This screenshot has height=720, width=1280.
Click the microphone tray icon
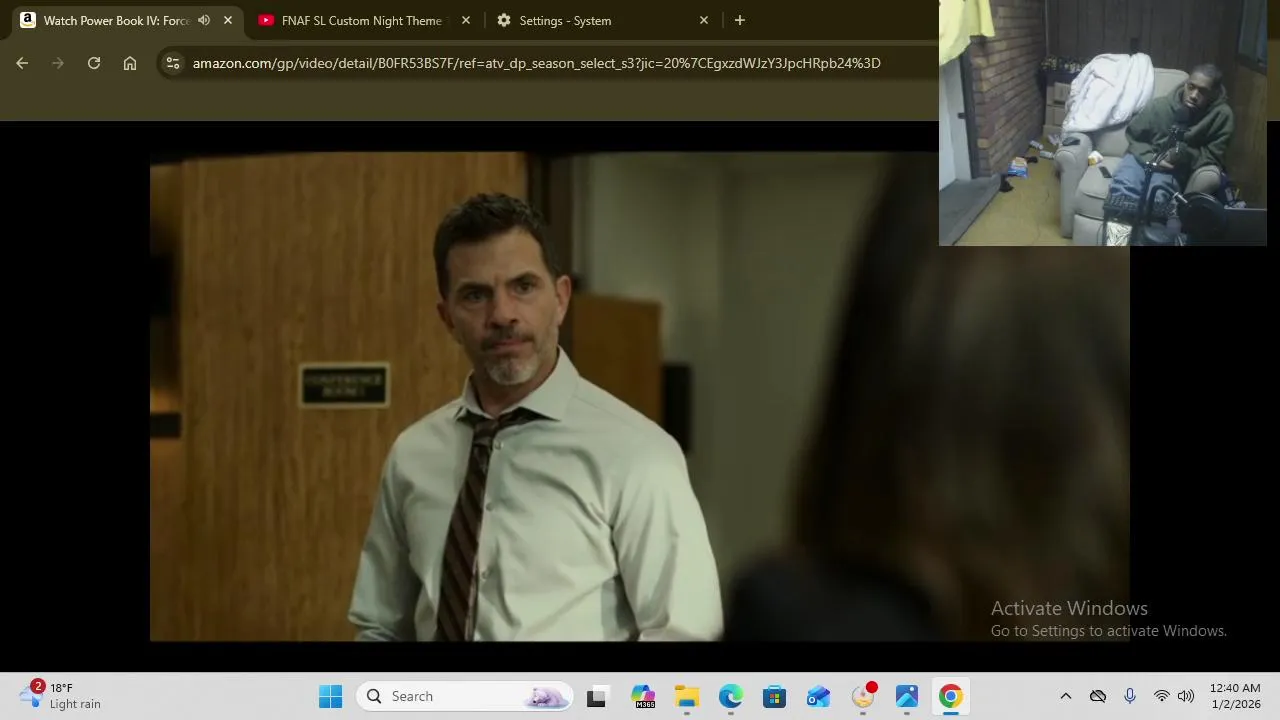click(1130, 696)
